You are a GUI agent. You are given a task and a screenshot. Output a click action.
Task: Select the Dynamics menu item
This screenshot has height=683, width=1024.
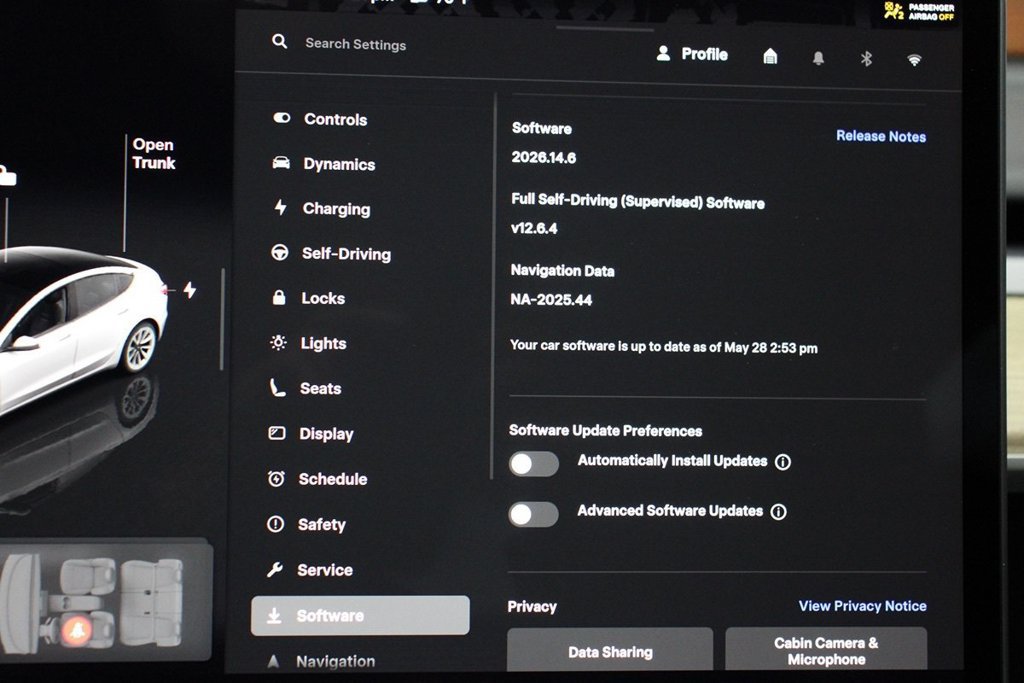[x=323, y=164]
